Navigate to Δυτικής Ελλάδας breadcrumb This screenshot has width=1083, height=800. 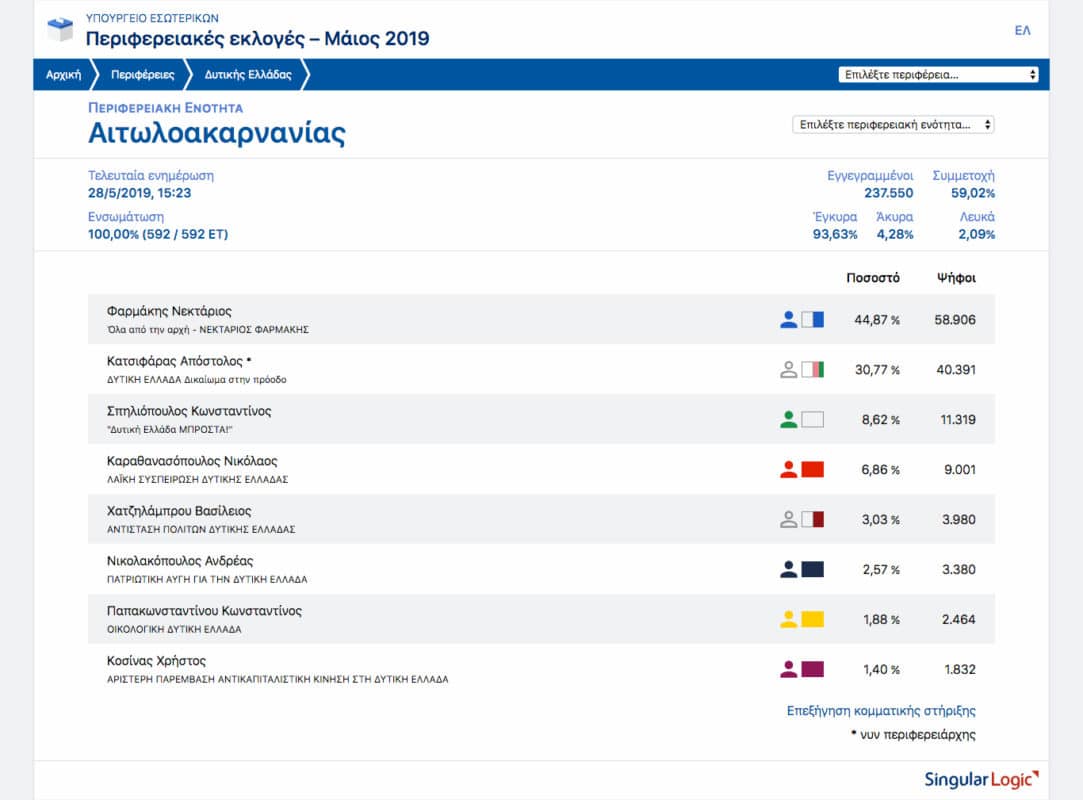tap(248, 75)
